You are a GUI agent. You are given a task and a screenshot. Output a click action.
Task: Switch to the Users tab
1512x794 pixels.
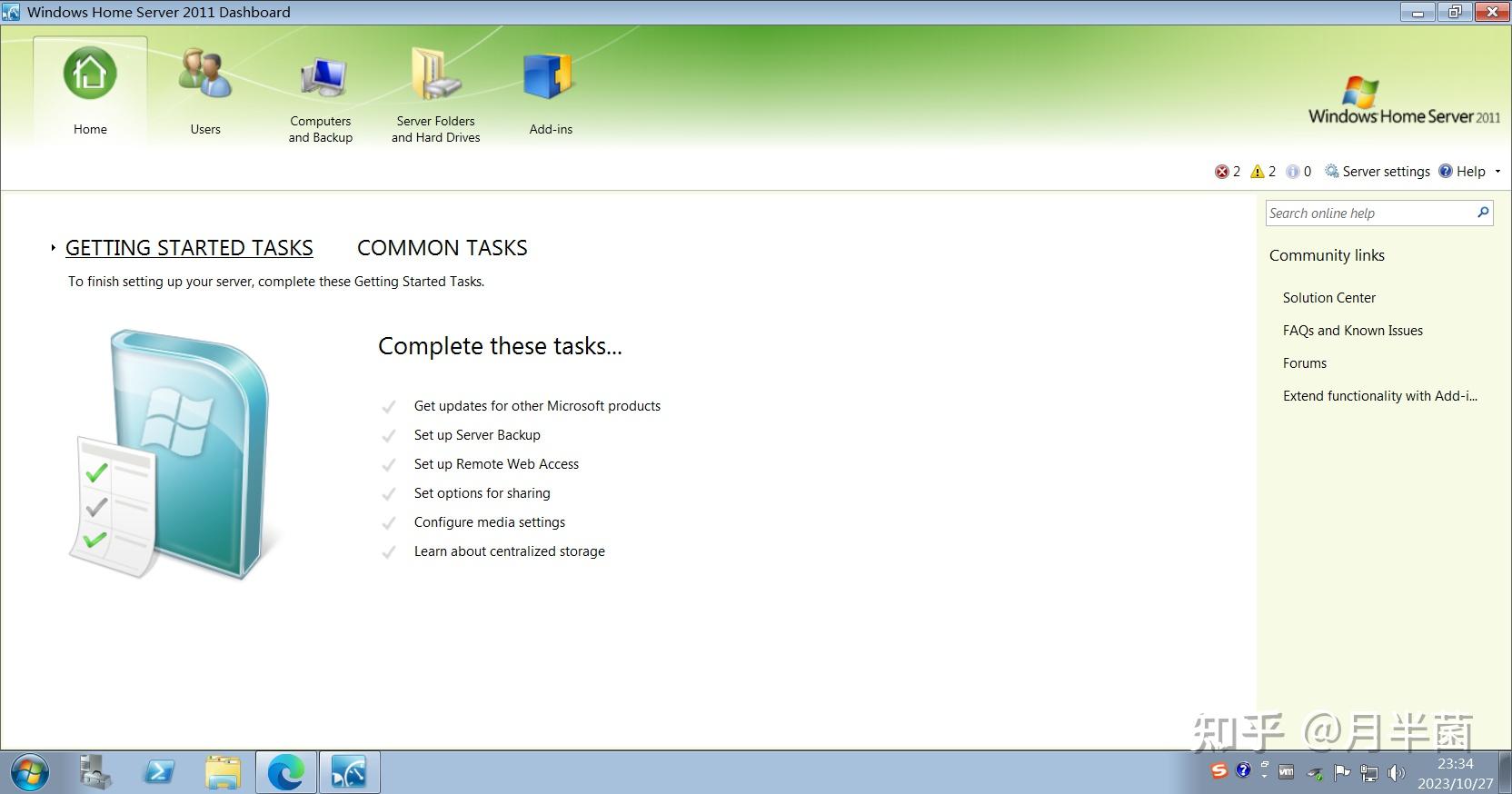pyautogui.click(x=205, y=91)
